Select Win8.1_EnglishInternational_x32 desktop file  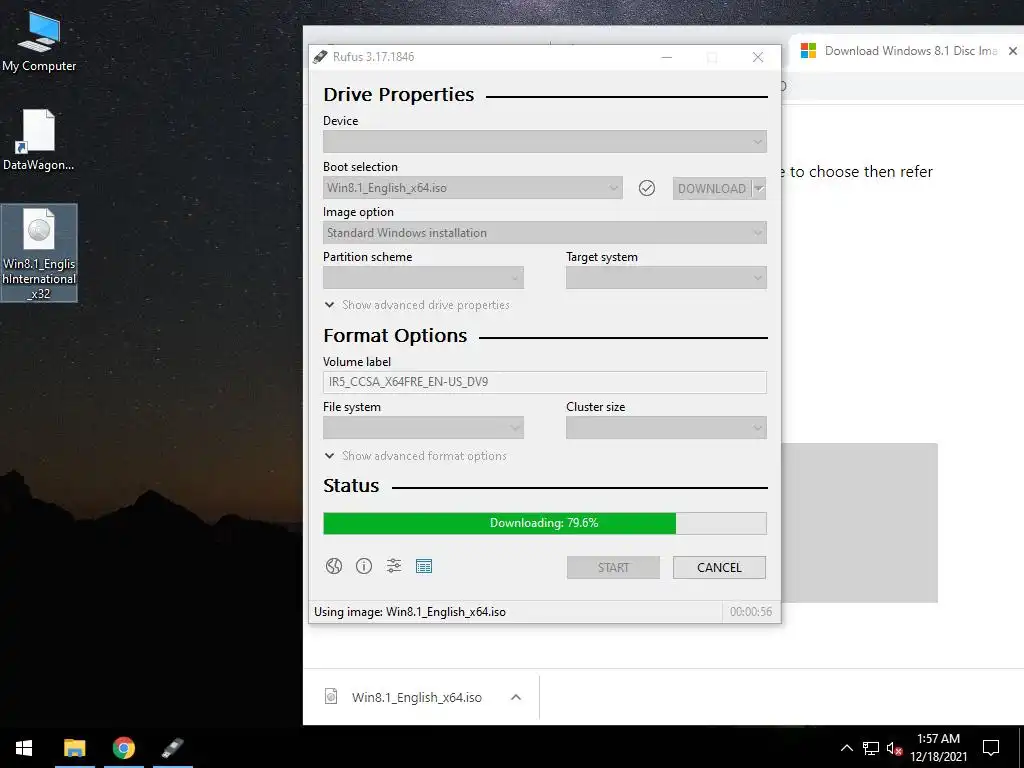coord(39,253)
